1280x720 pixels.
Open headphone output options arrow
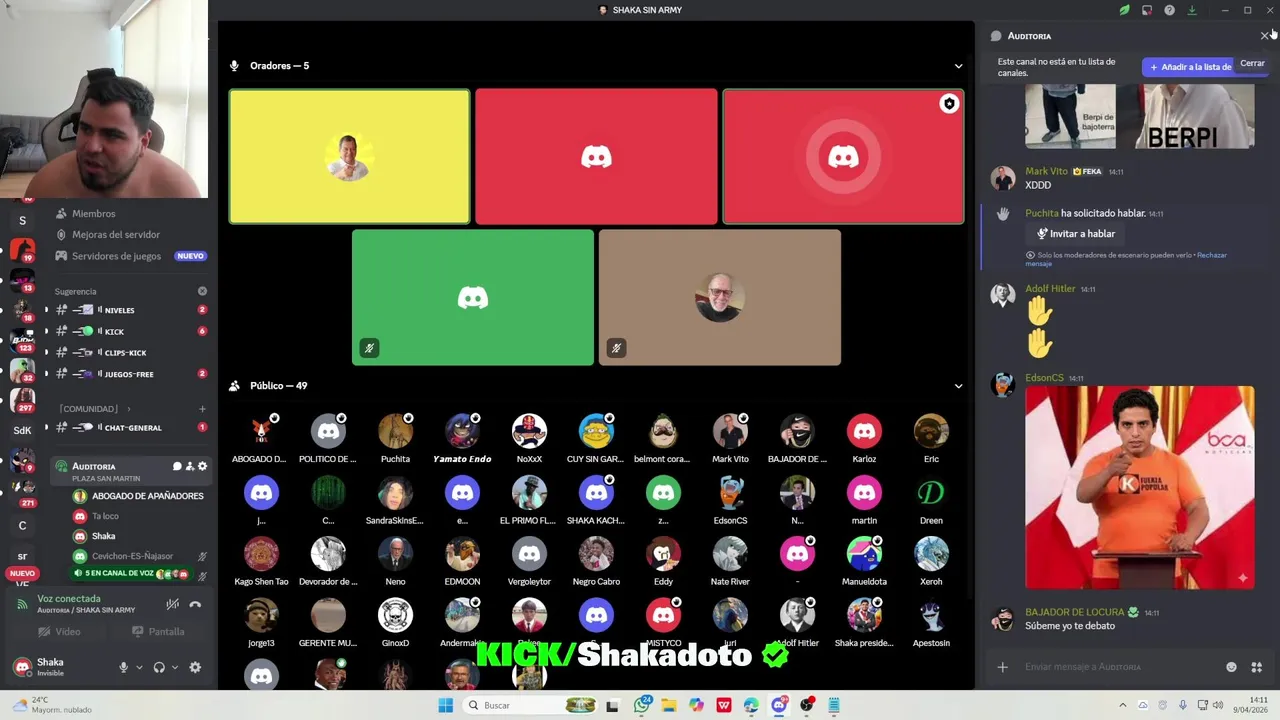pos(174,667)
